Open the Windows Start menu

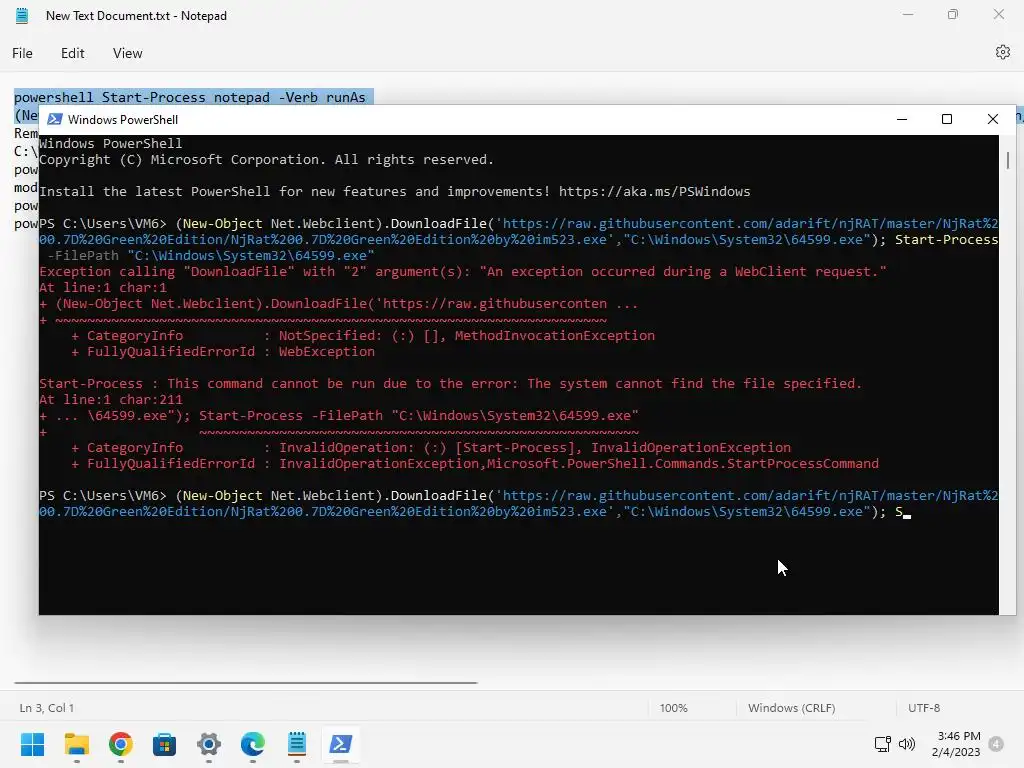pos(32,744)
